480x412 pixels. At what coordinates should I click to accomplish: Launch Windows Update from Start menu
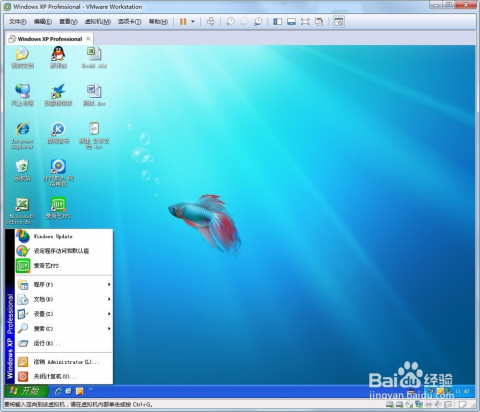pyautogui.click(x=64, y=236)
